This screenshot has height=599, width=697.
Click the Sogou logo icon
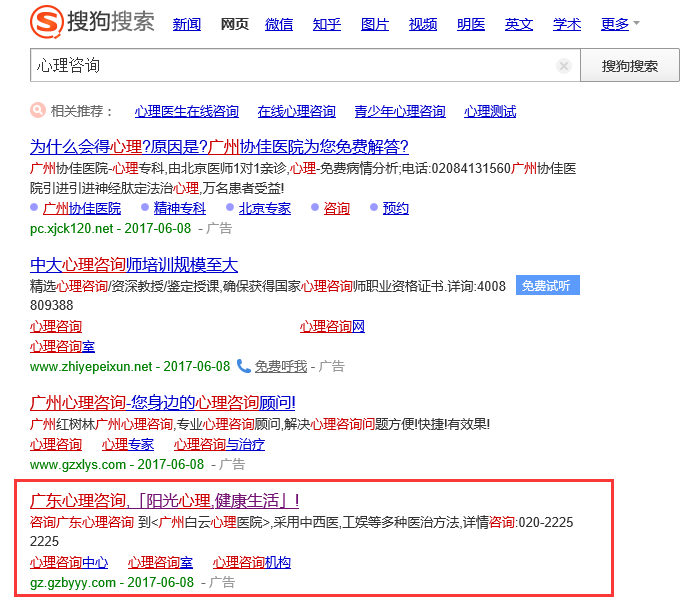[x=47, y=21]
